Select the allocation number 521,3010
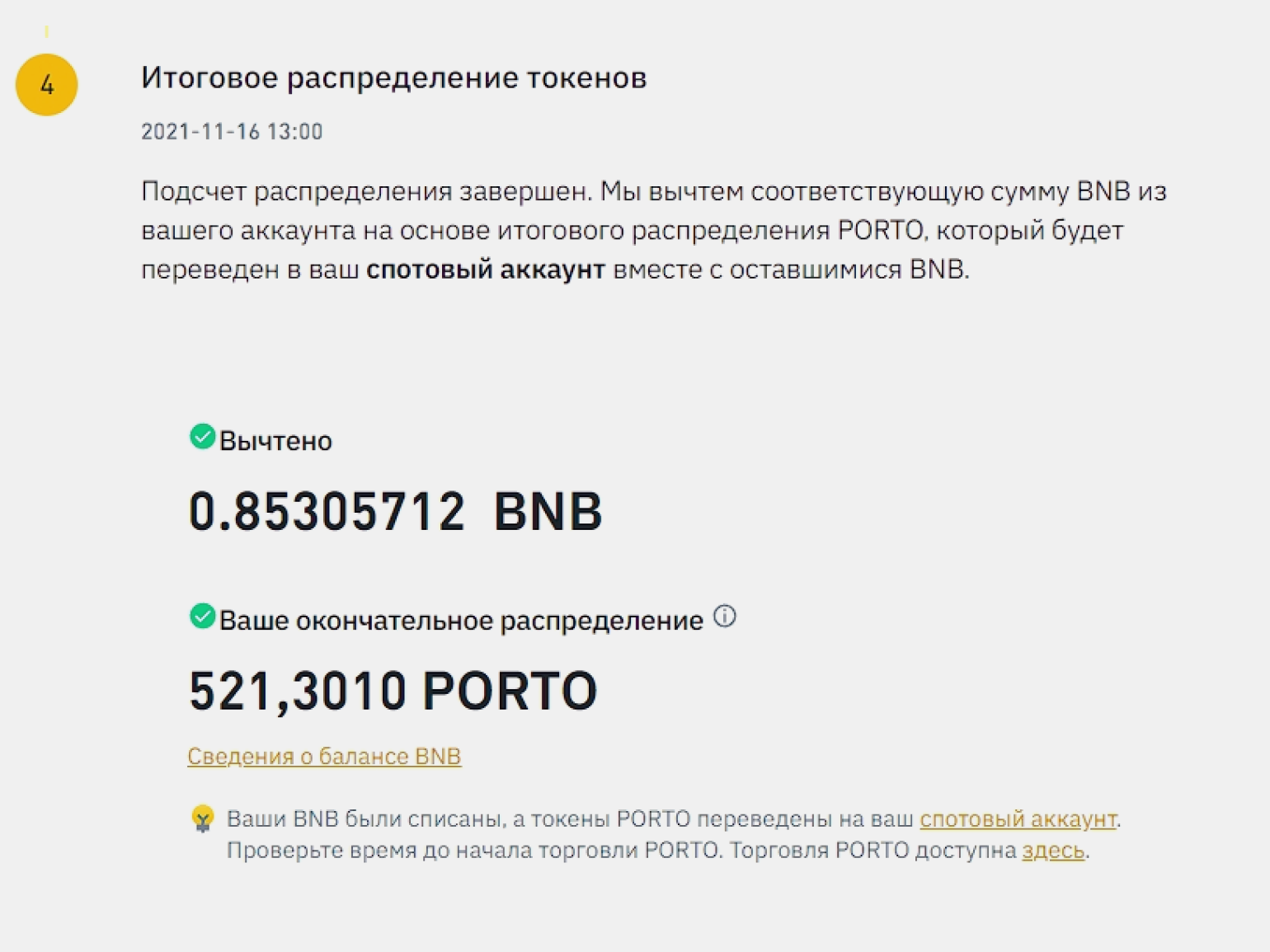The width and height of the screenshot is (1270, 952). click(x=298, y=691)
